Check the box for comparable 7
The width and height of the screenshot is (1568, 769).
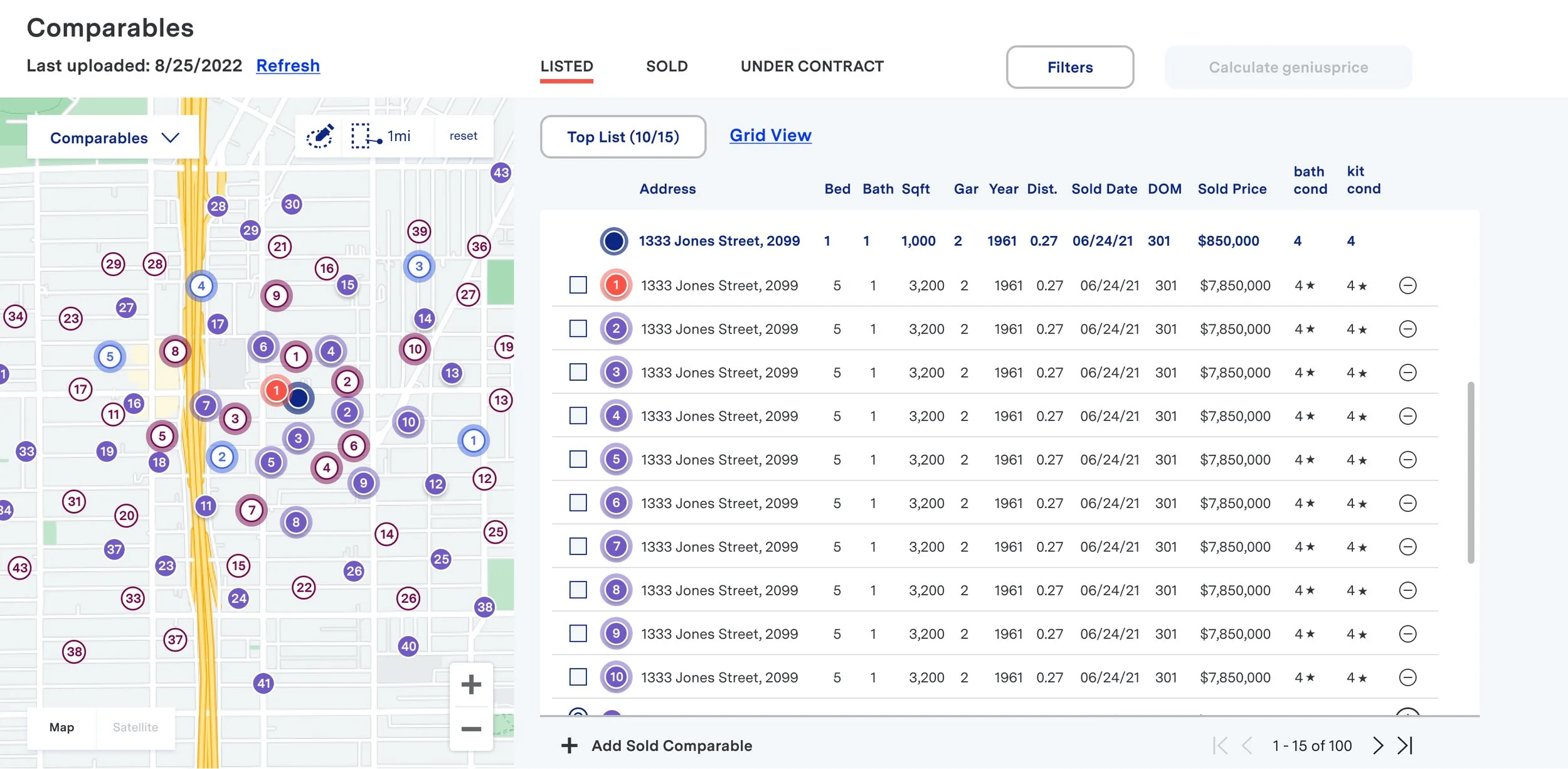[x=578, y=546]
